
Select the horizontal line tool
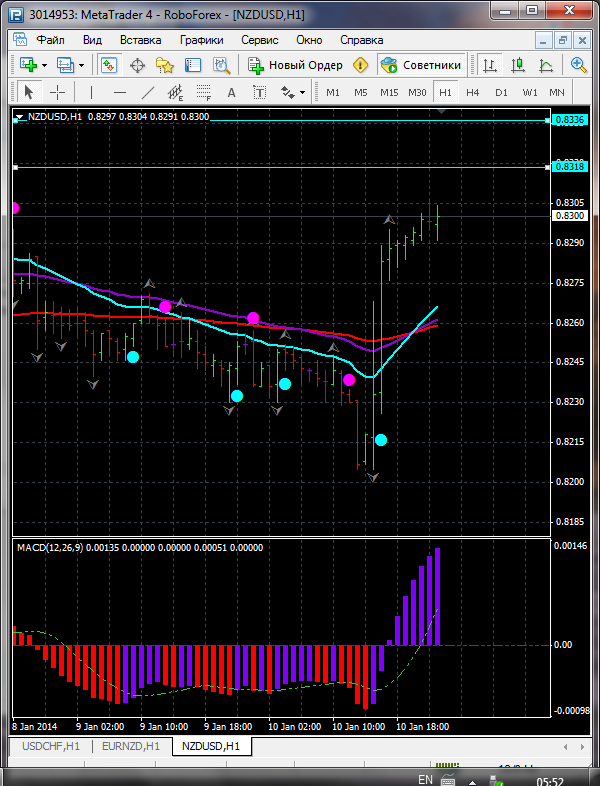[x=119, y=92]
